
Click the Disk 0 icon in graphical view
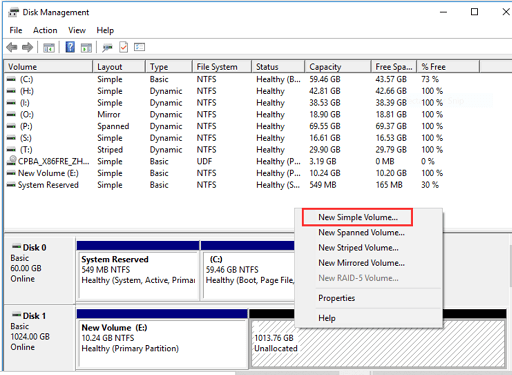coord(16,247)
